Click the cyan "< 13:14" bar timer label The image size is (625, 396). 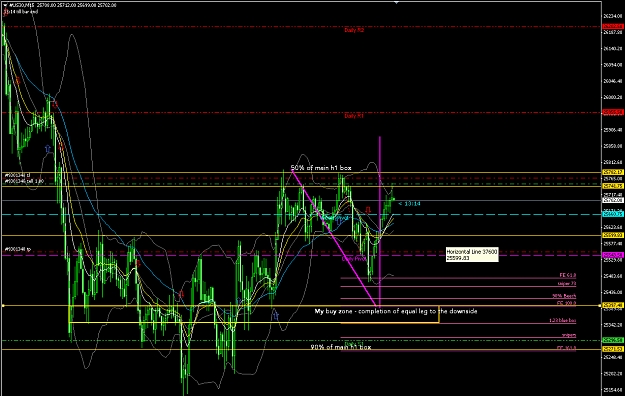tap(409, 204)
